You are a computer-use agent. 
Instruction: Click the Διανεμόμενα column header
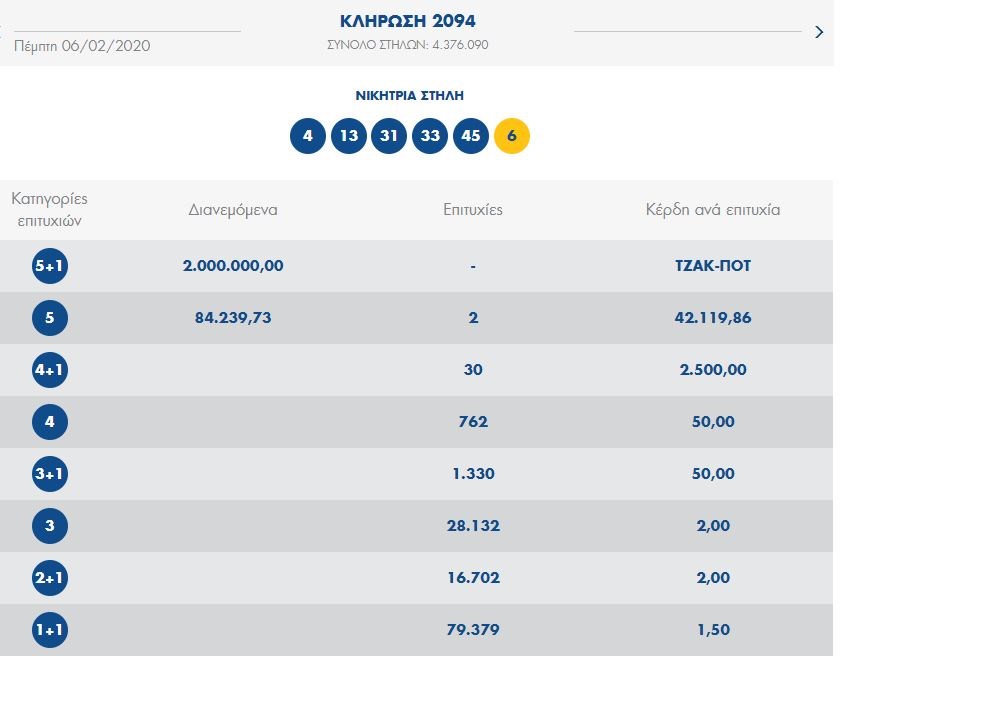[x=233, y=210]
